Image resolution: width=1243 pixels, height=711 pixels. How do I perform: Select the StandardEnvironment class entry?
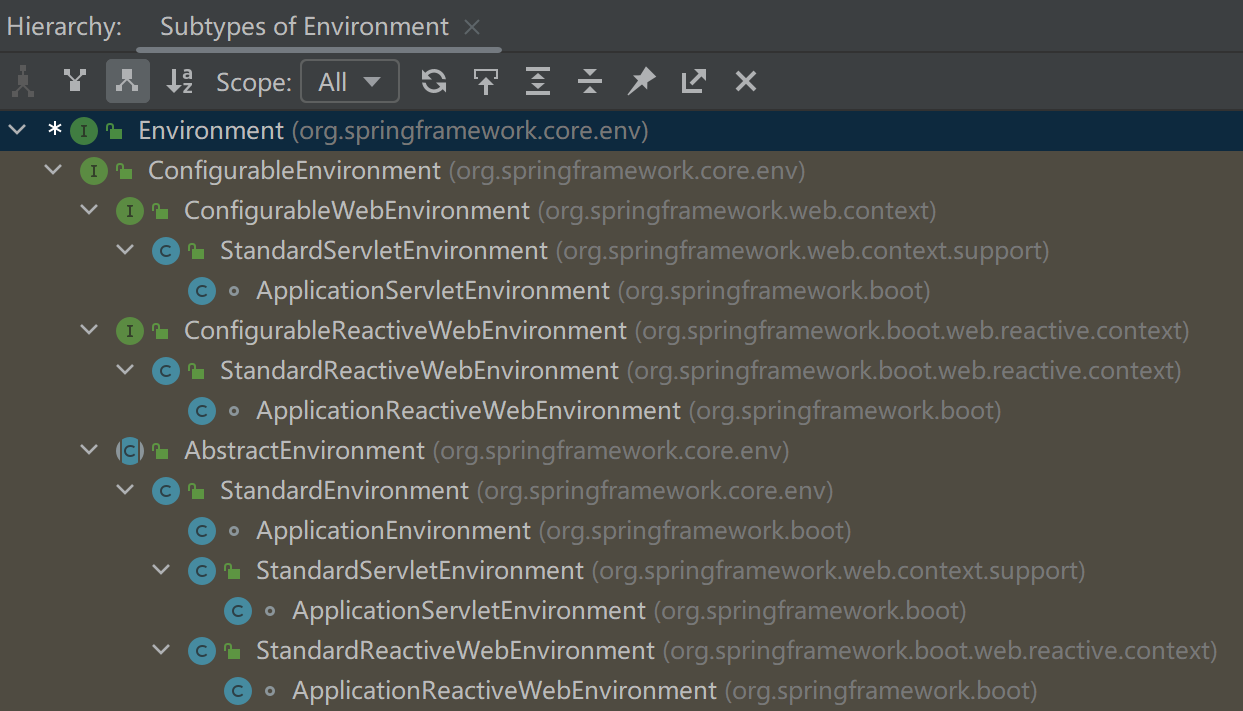[344, 490]
